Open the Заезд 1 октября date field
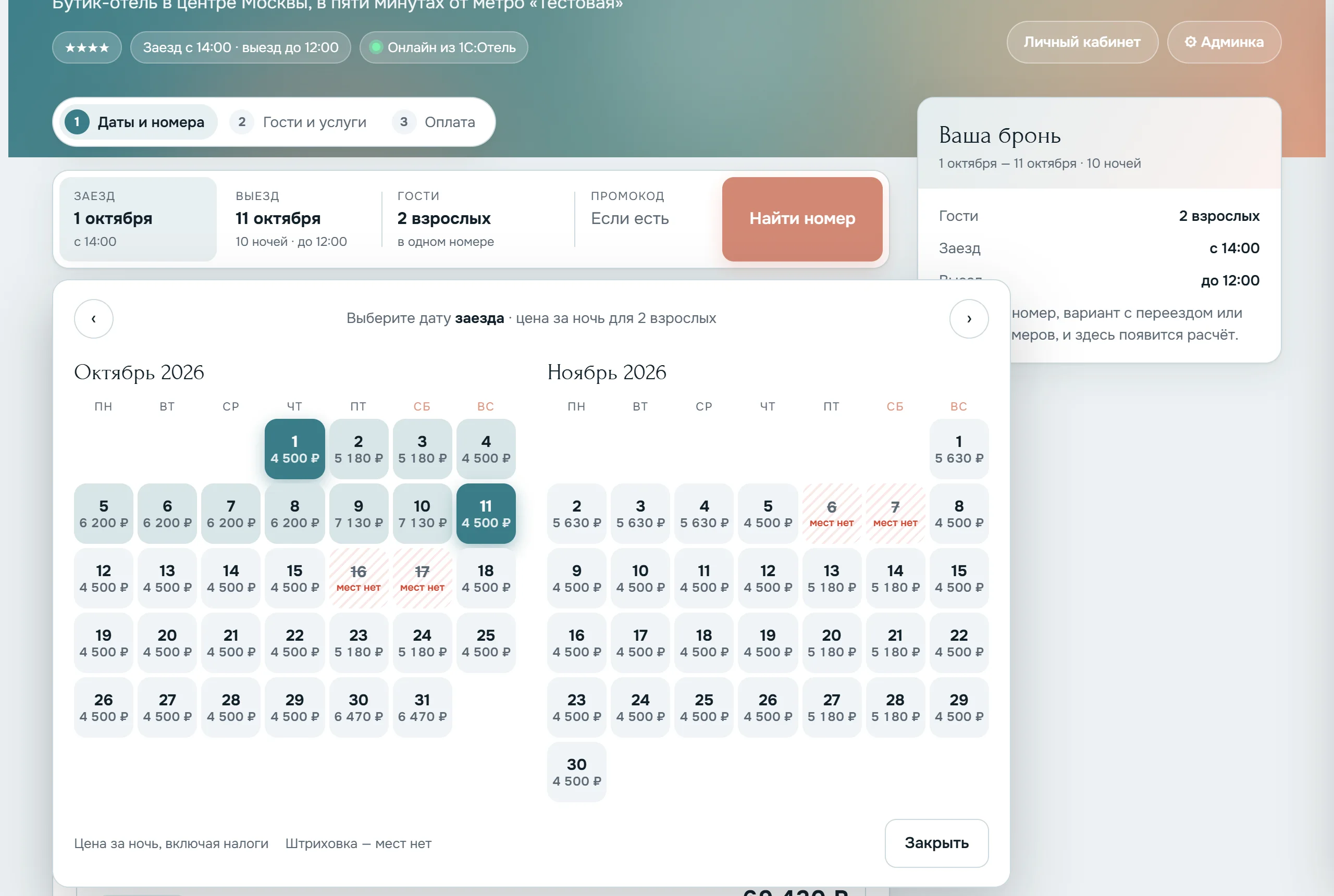This screenshot has width=1334, height=896. point(138,219)
